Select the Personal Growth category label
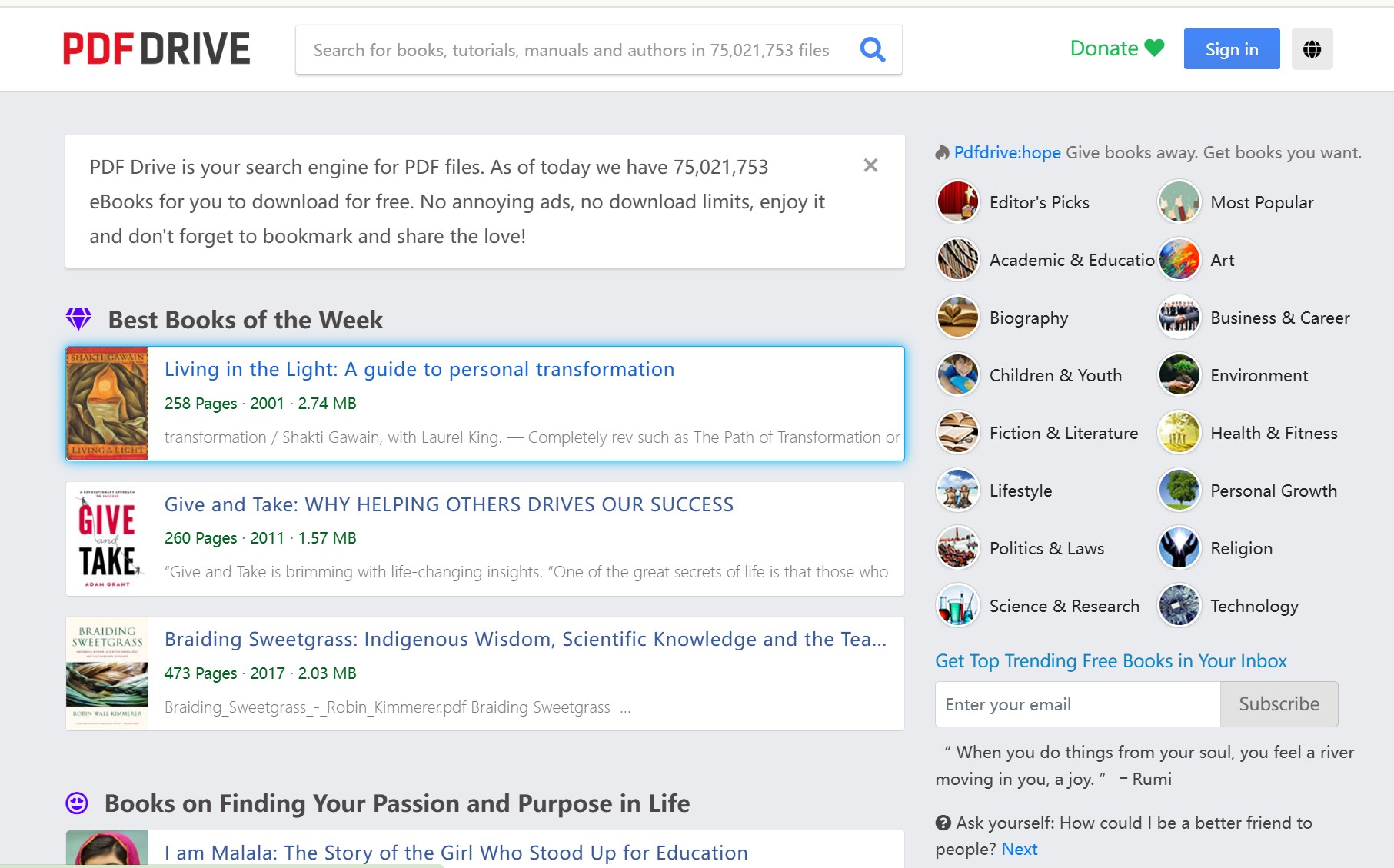The height and width of the screenshot is (868, 1394). 1273,491
